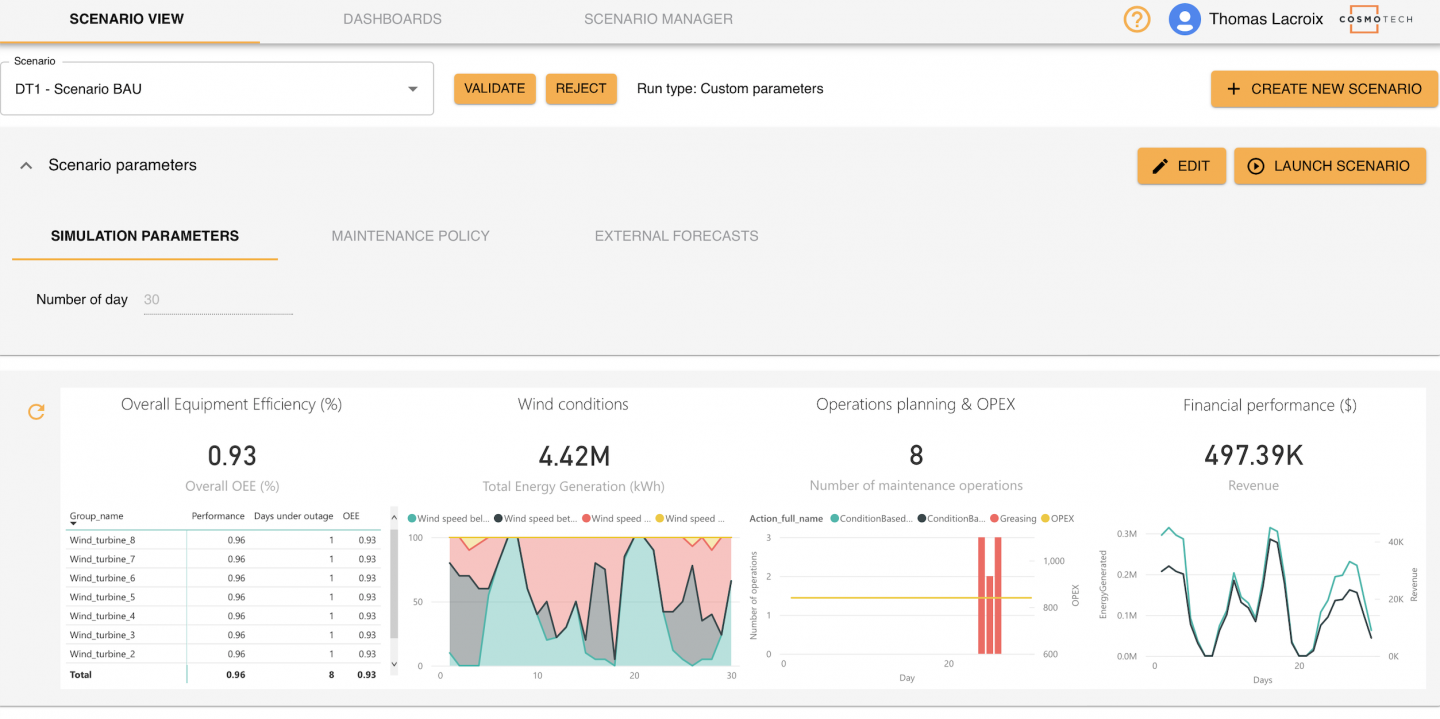1440x719 pixels.
Task: Select the Wind_turbine_7 row
Action: (x=224, y=559)
